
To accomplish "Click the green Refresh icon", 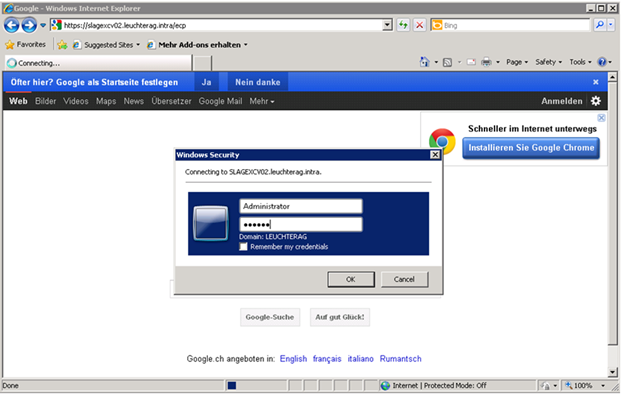I will 403,25.
